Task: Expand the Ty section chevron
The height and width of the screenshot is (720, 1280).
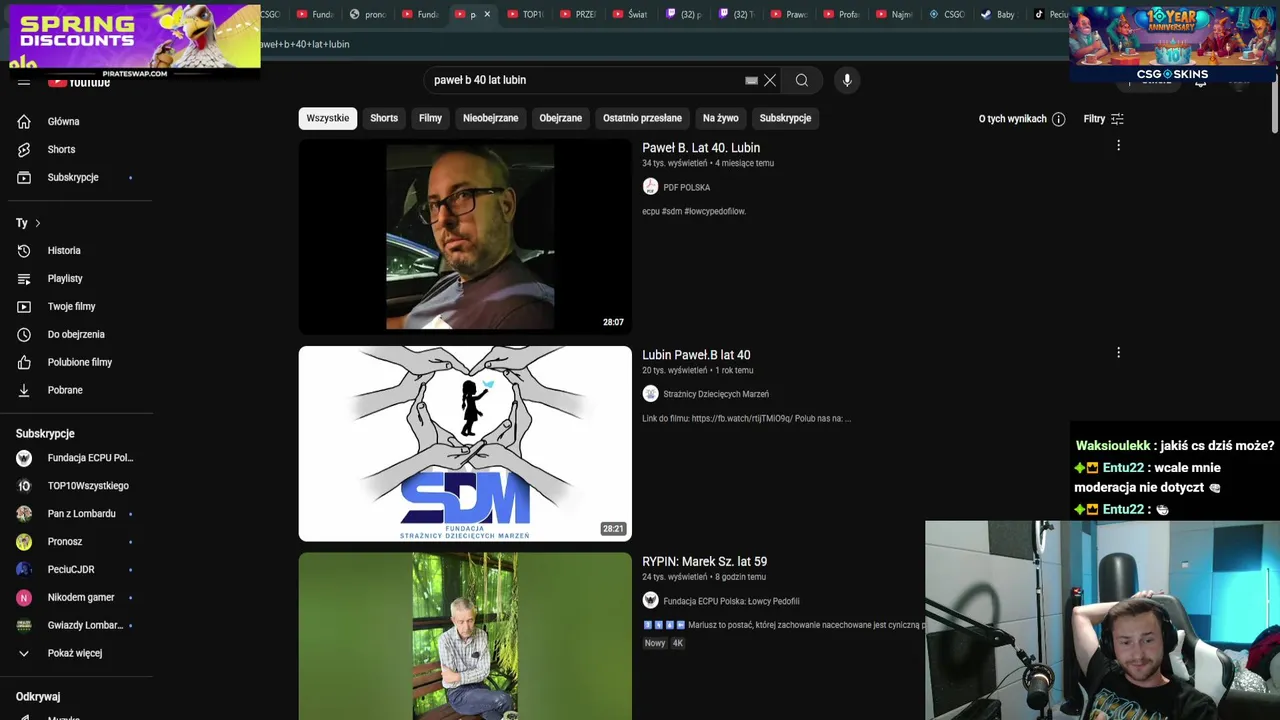Action: (x=38, y=223)
